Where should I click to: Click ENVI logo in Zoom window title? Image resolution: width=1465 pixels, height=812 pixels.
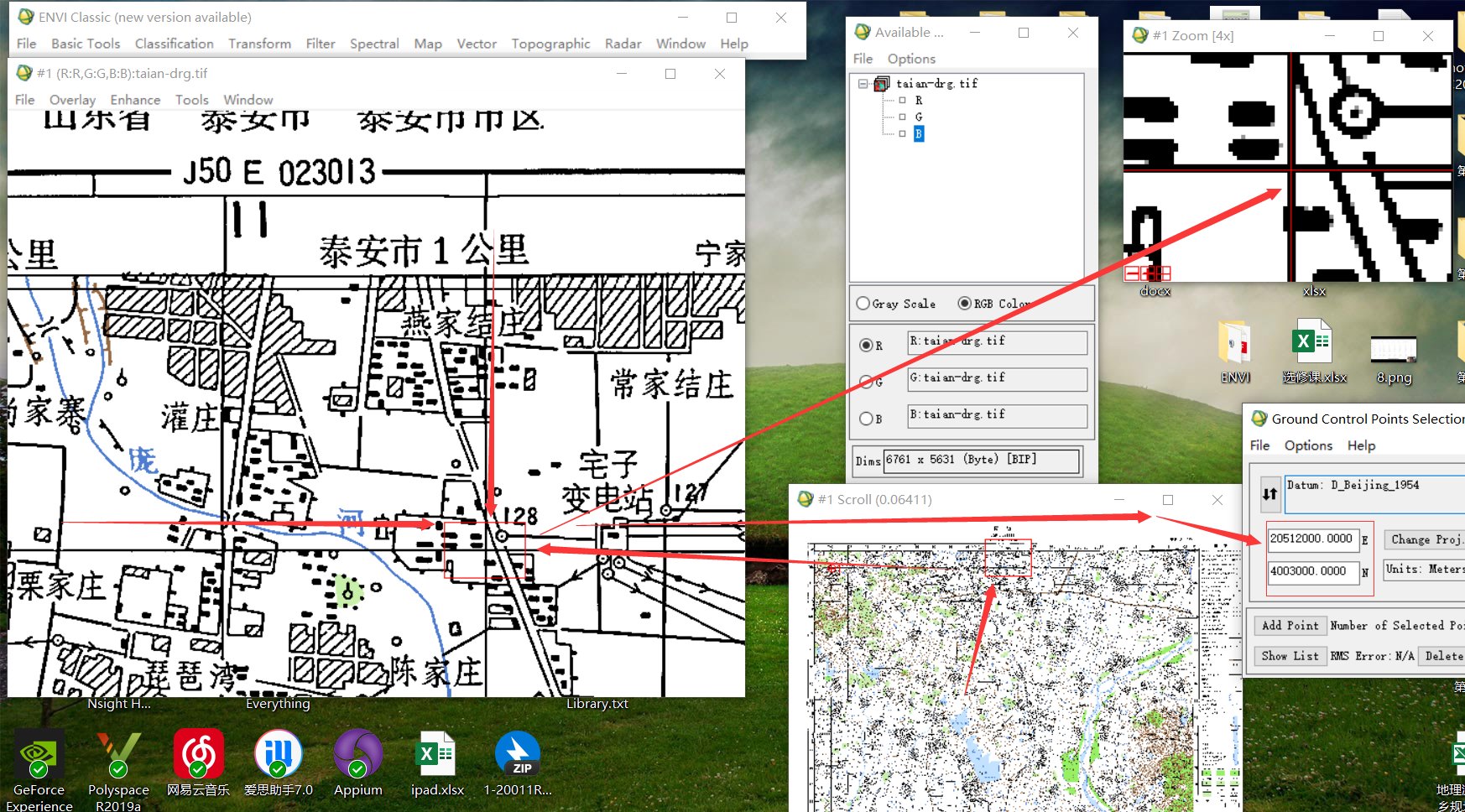(1140, 35)
